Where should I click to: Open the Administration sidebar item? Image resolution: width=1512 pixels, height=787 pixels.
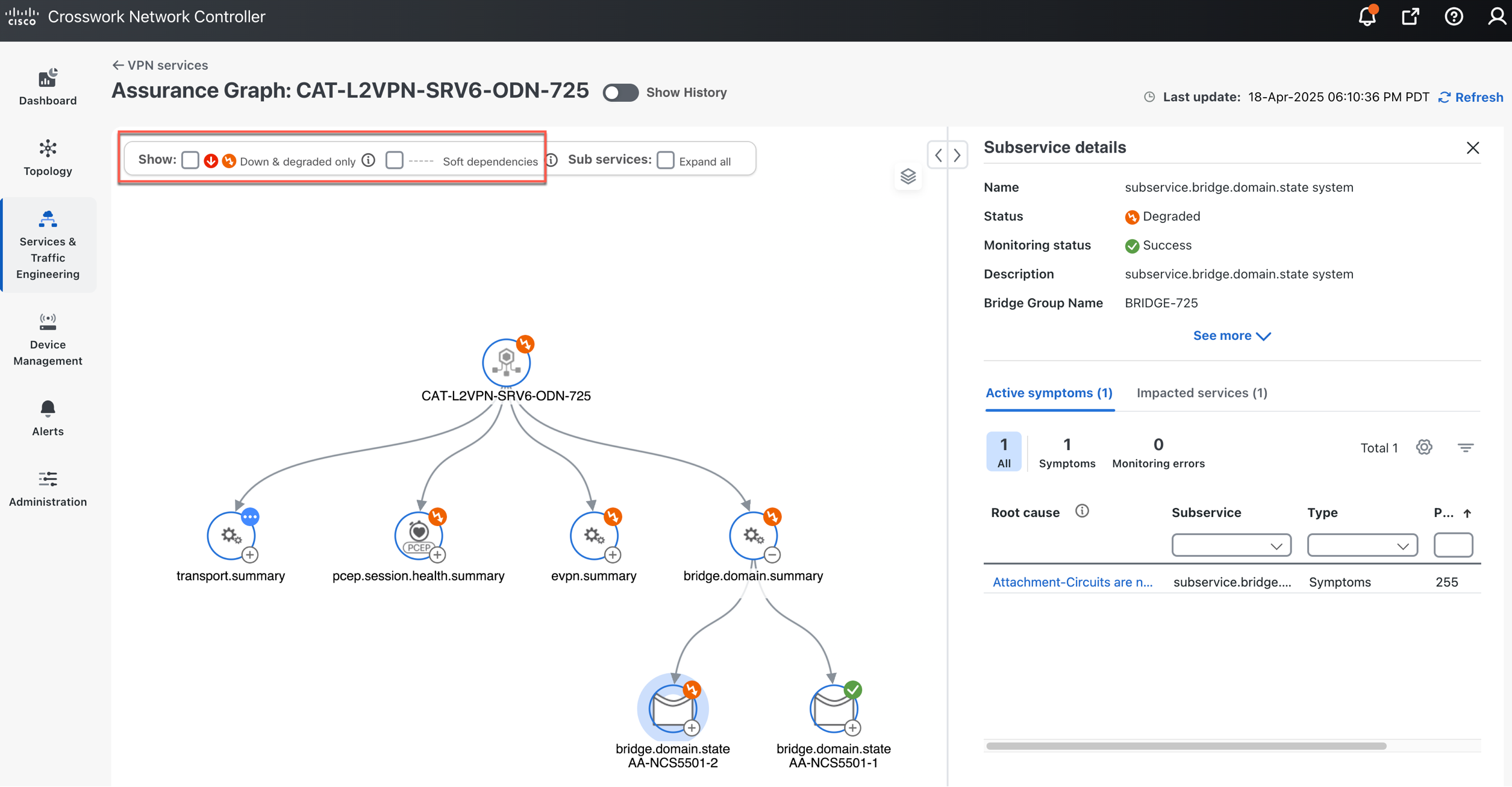point(48,489)
